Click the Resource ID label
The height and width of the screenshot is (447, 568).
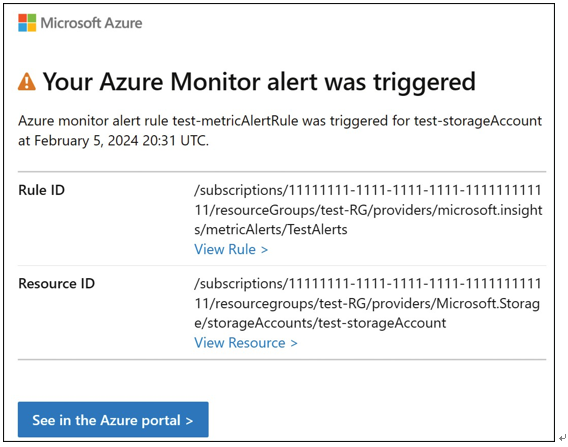click(57, 284)
